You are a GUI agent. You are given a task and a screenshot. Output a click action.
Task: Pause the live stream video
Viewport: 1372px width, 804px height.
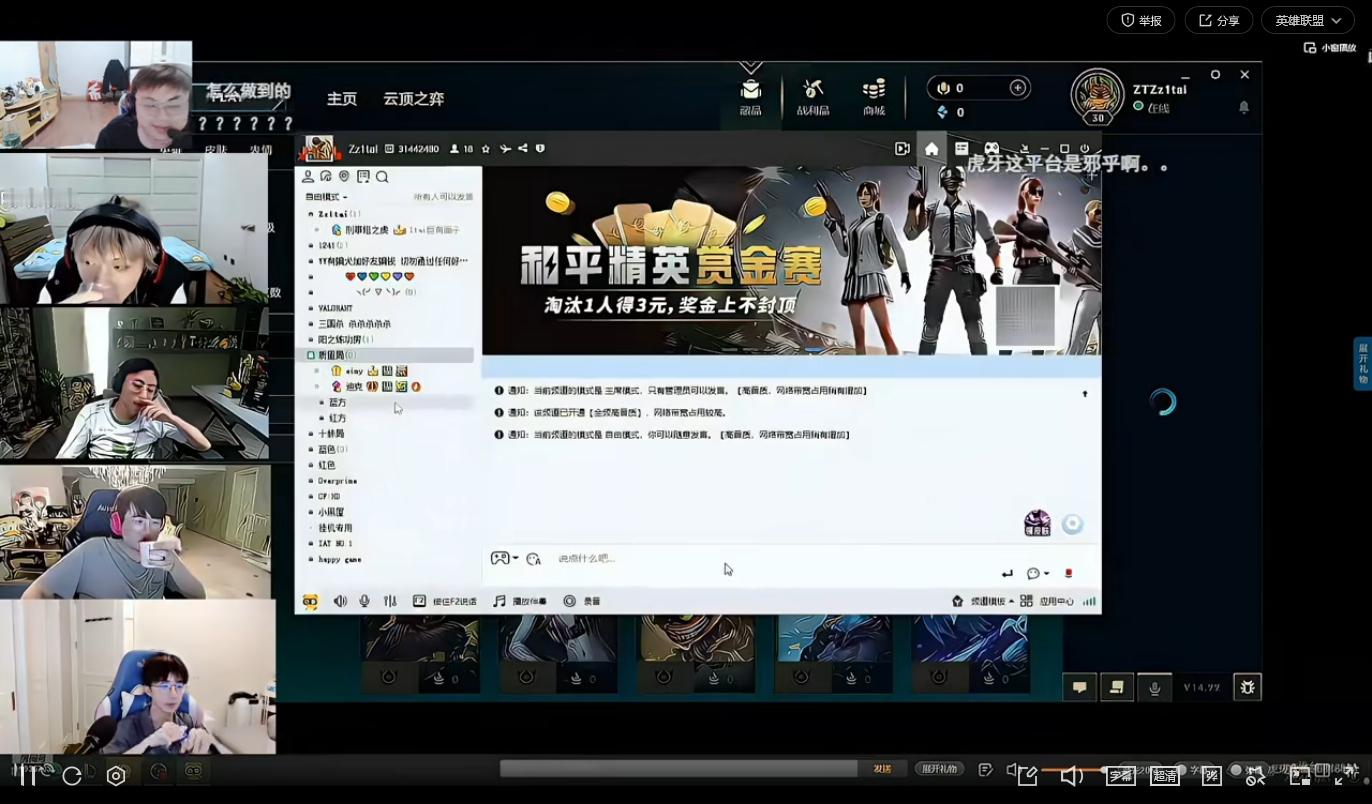[28, 775]
